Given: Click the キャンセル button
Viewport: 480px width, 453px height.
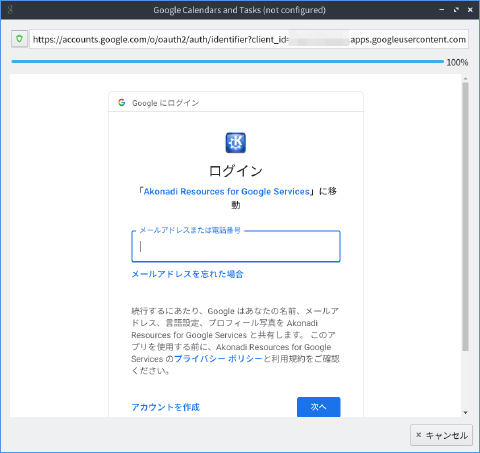Looking at the screenshot, I should tap(441, 435).
